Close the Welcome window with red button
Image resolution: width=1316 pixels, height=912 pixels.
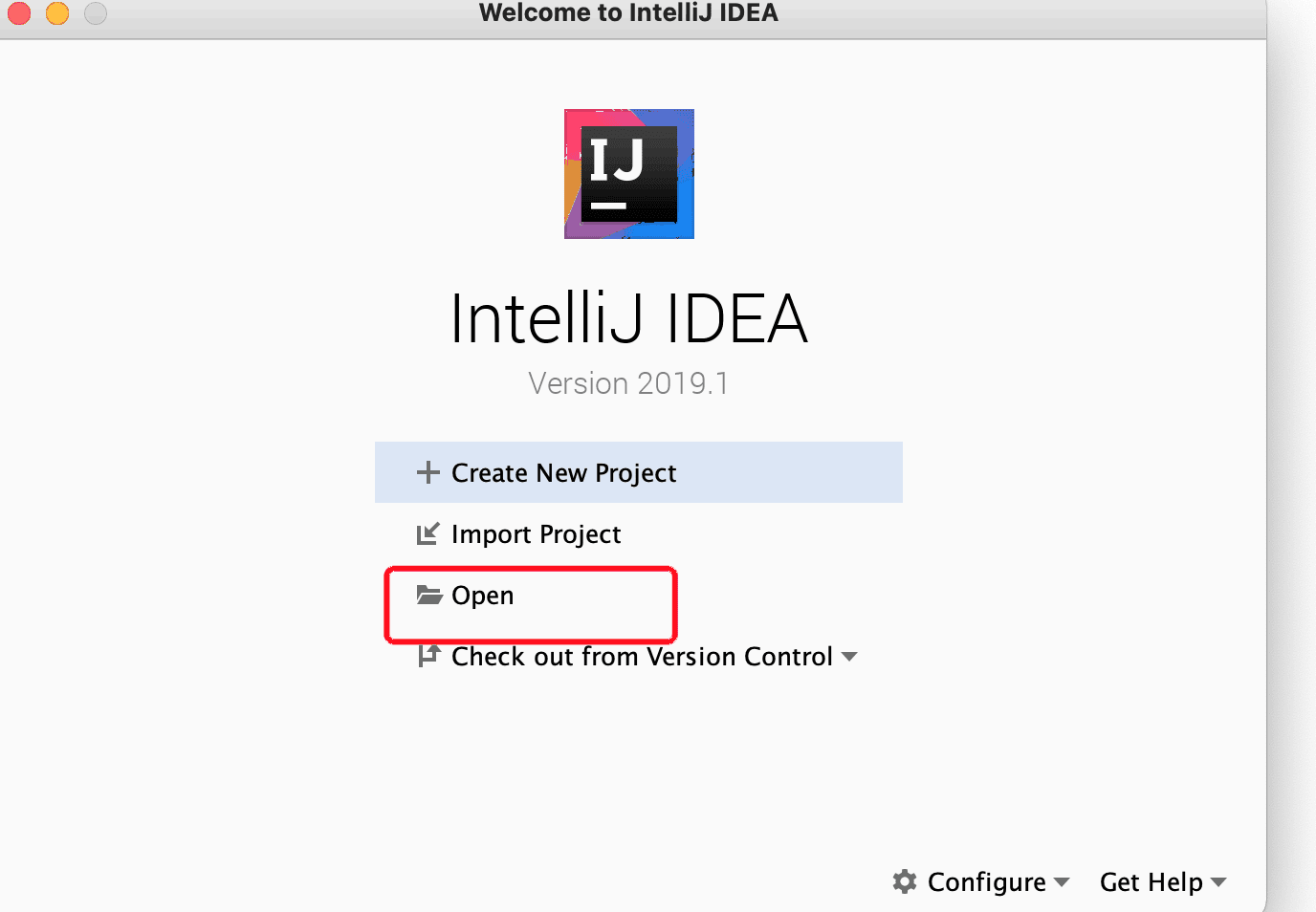pos(19,12)
